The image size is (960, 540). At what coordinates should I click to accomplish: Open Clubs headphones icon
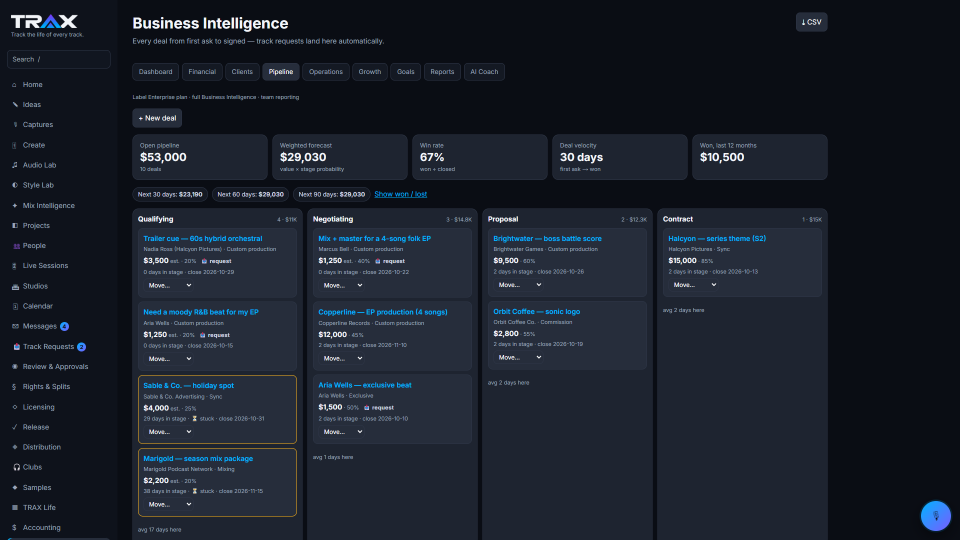click(x=16, y=467)
